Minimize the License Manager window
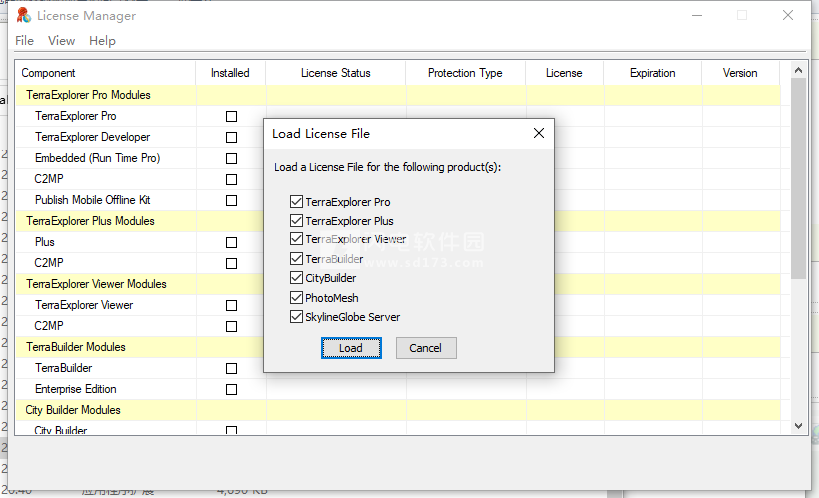 (x=697, y=16)
